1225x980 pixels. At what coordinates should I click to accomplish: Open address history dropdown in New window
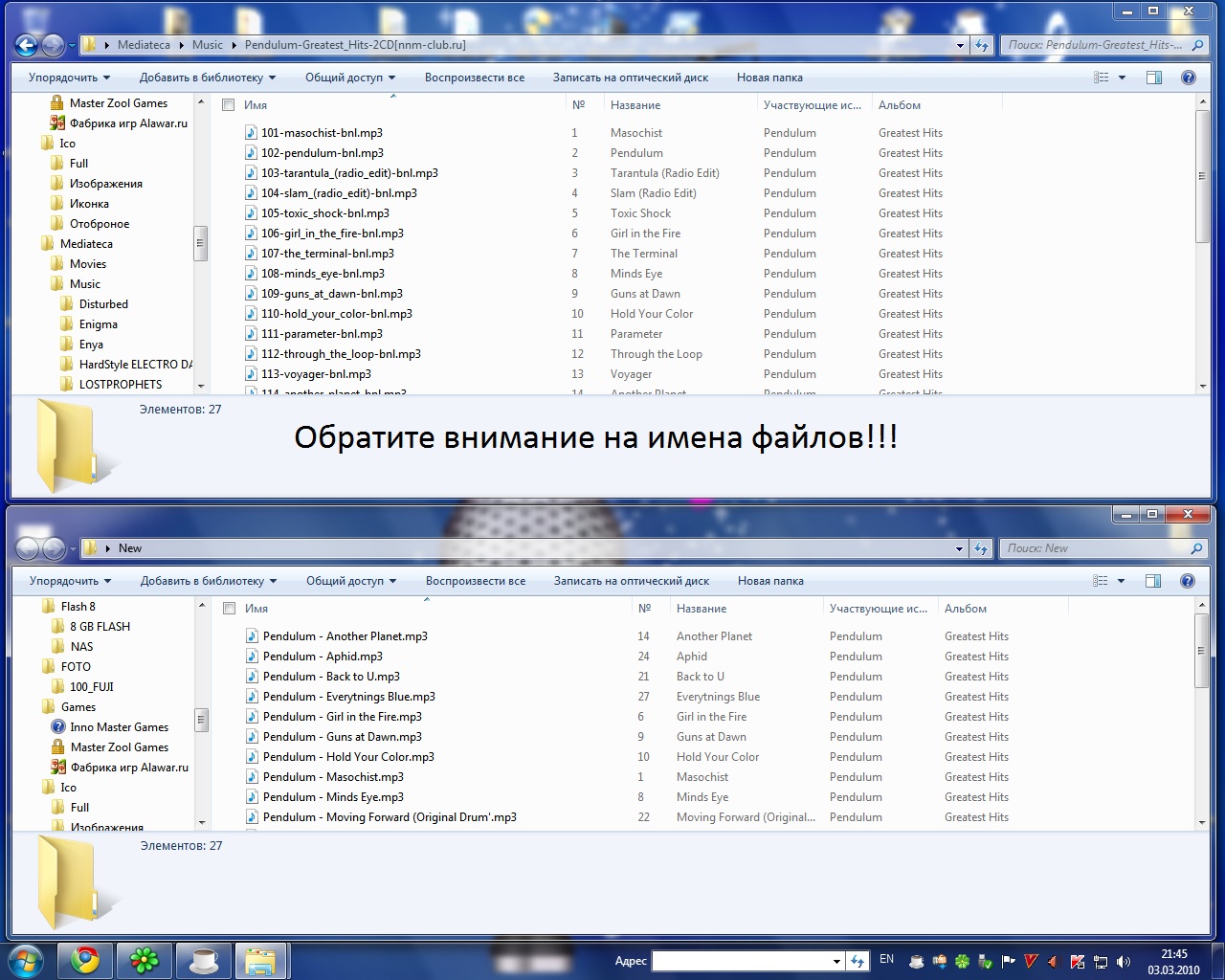[x=959, y=548]
